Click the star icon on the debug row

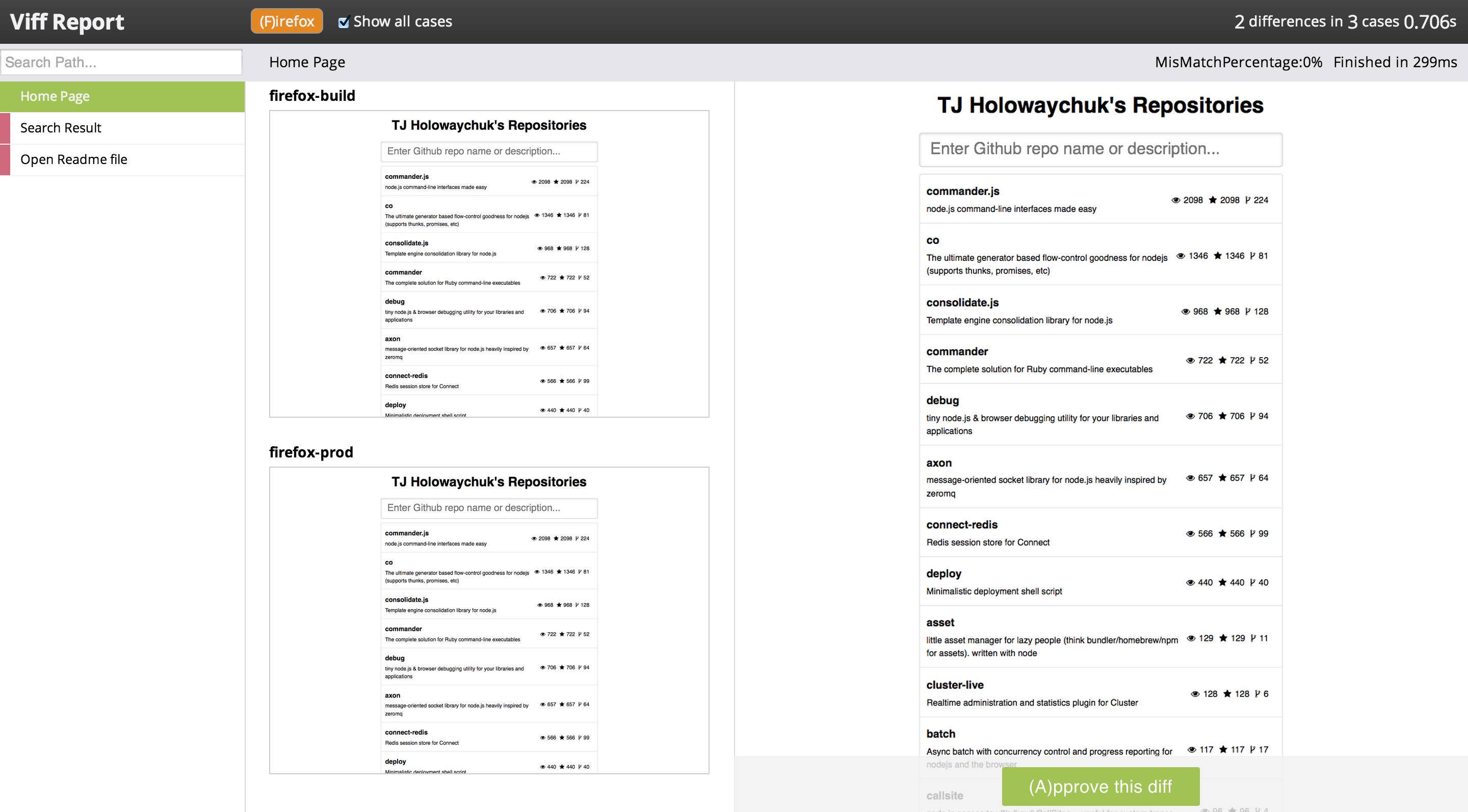coord(1222,416)
